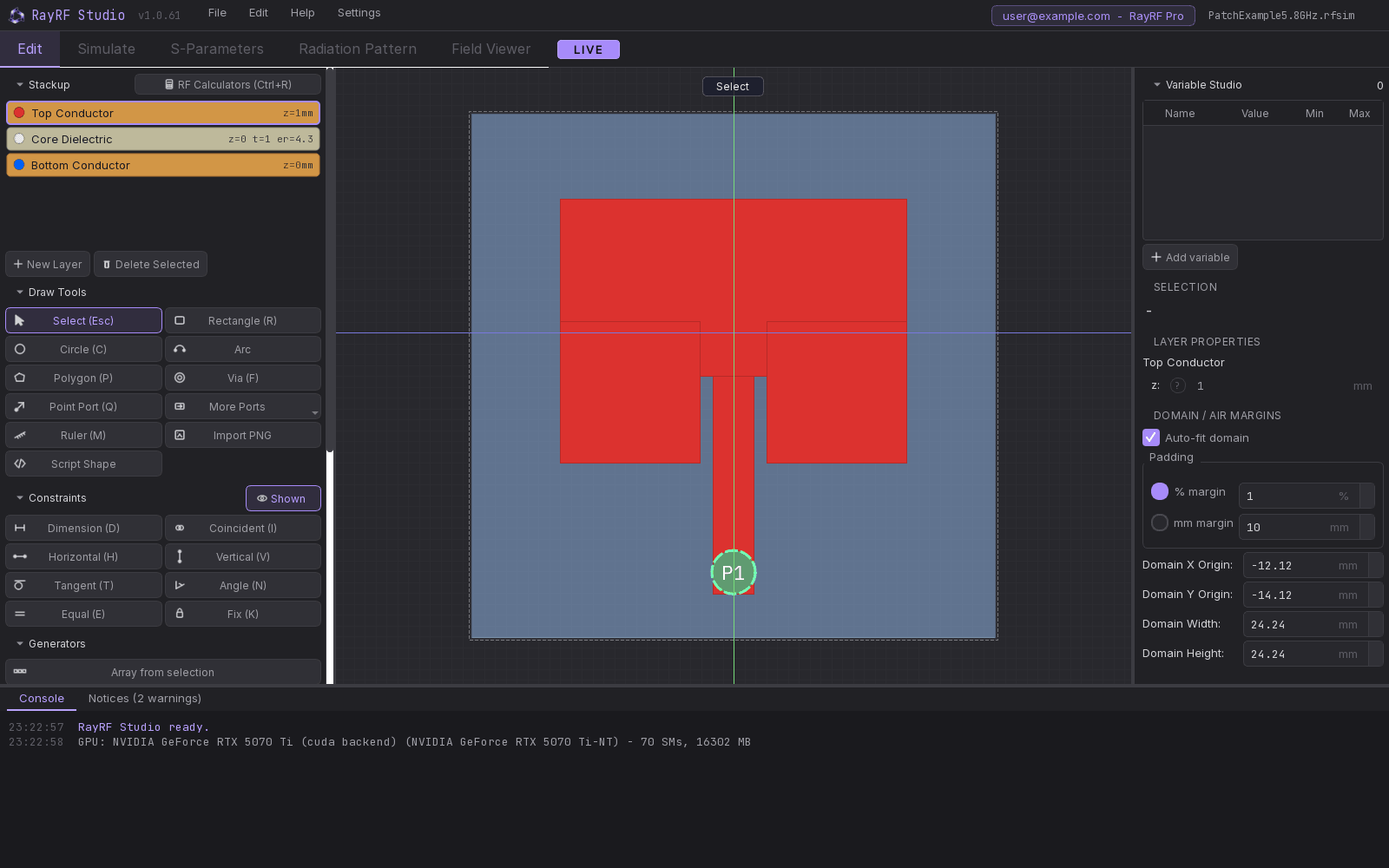Select the Bottom Conductor layer row
The image size is (1389, 868).
[163, 165]
